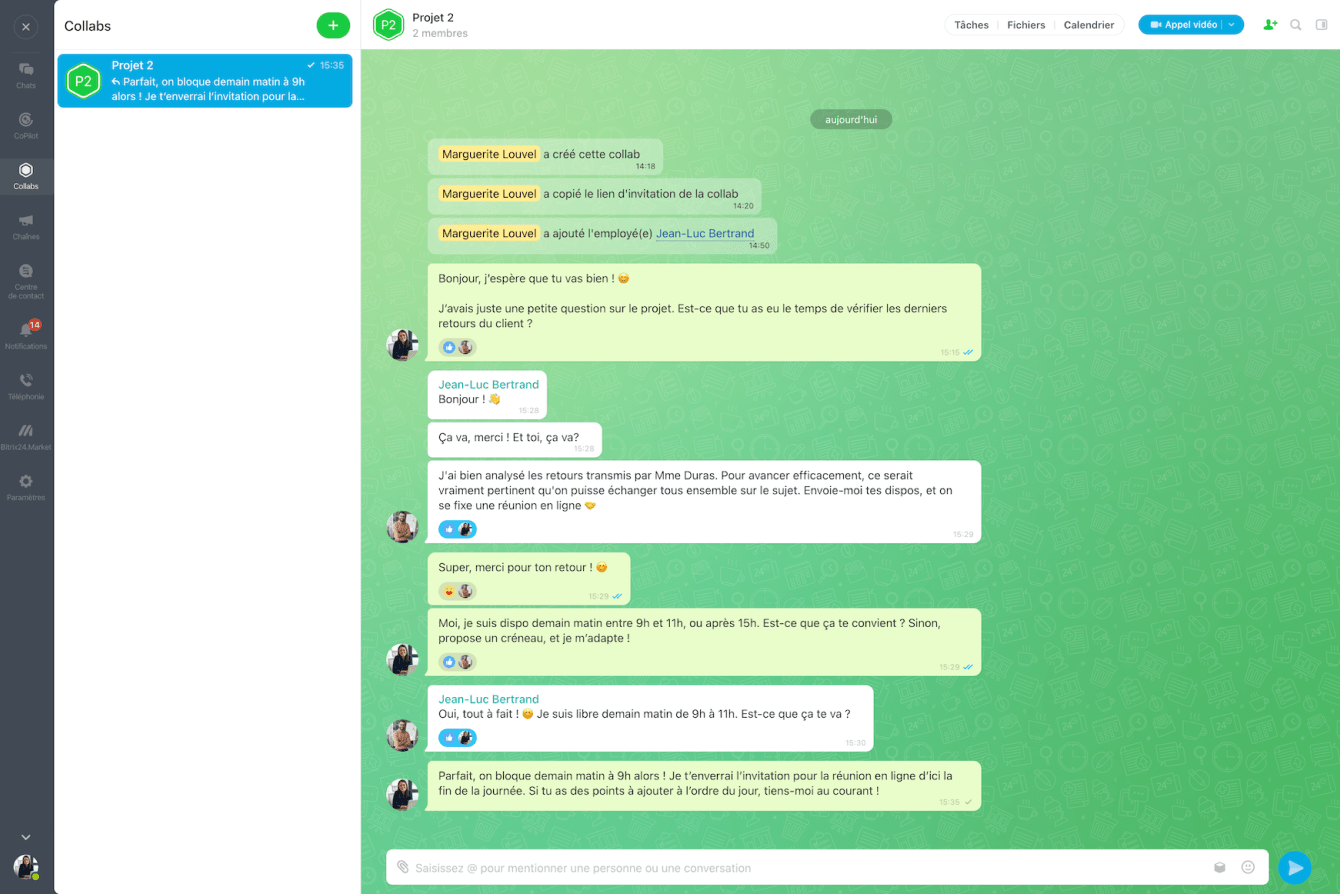The height and width of the screenshot is (894, 1340).
Task: Open Paramètres gear icon
Action: coord(26,487)
